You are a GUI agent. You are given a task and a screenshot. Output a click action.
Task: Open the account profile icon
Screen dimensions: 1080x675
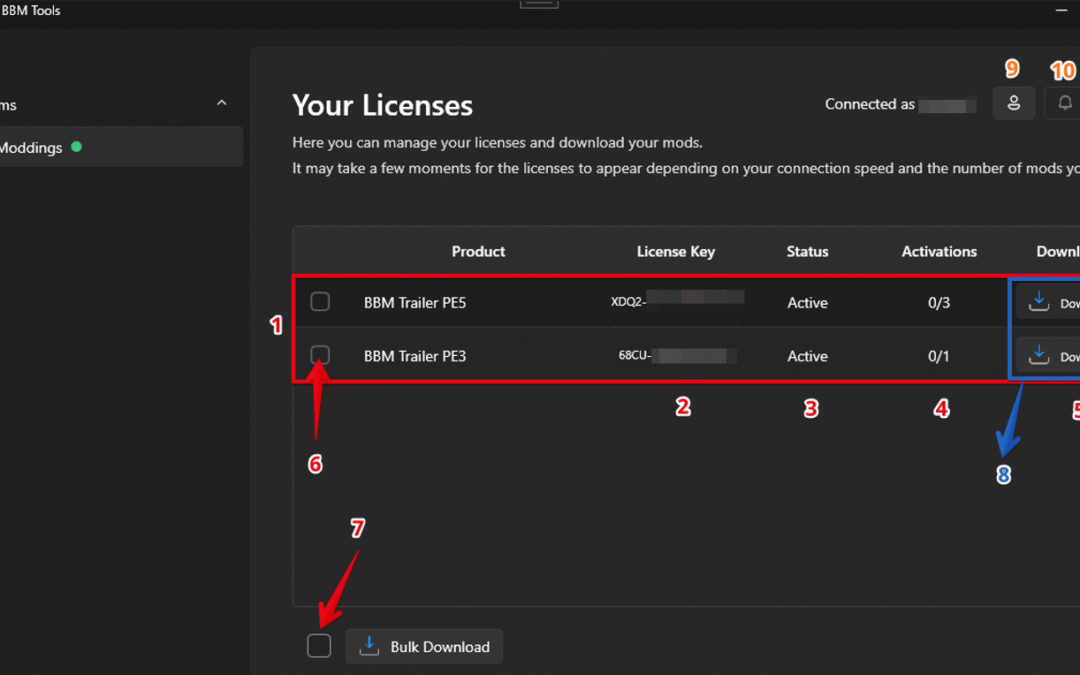point(1013,103)
